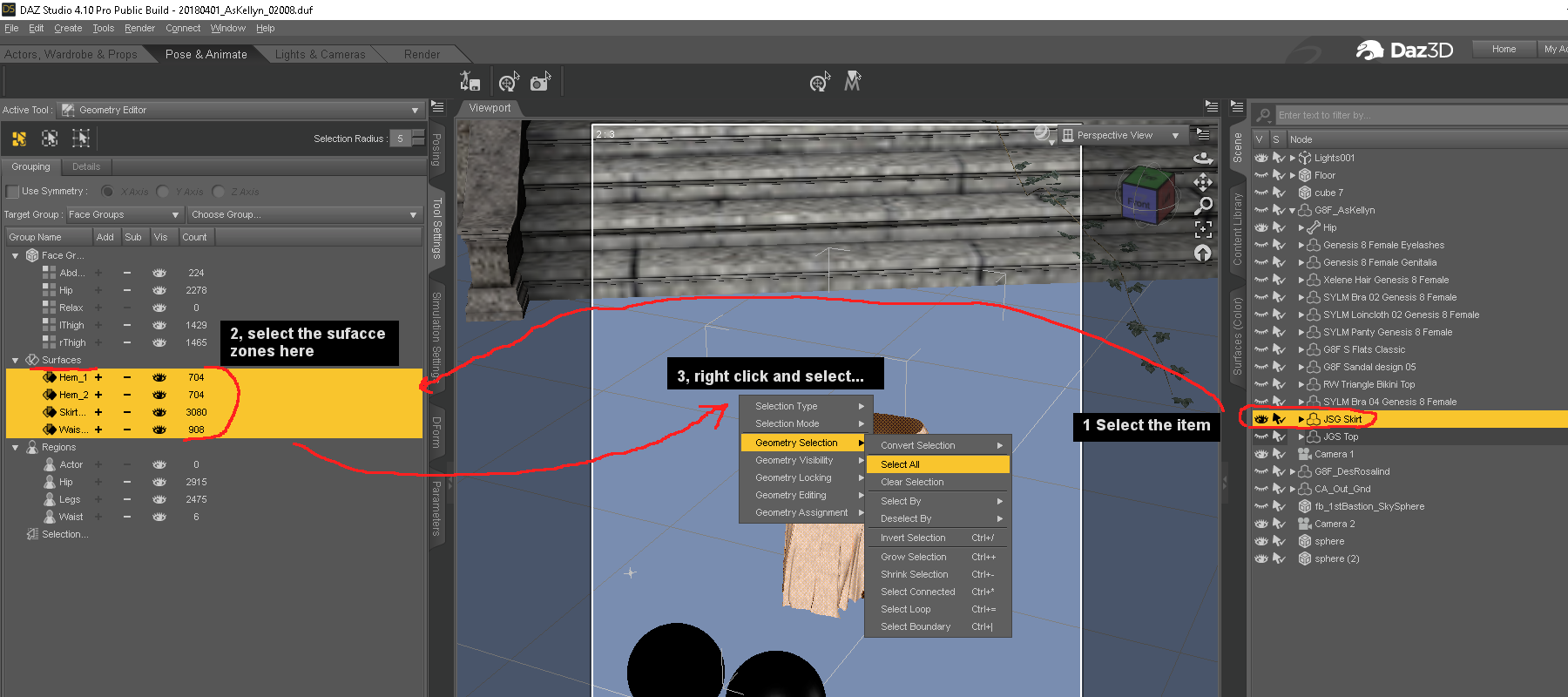Click the add plus for Hem_1

pos(98,377)
